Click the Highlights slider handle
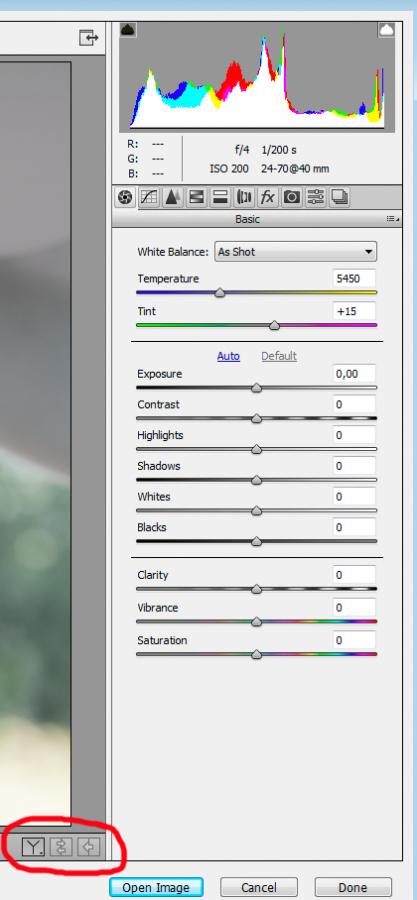This screenshot has height=900, width=417. [x=256, y=449]
